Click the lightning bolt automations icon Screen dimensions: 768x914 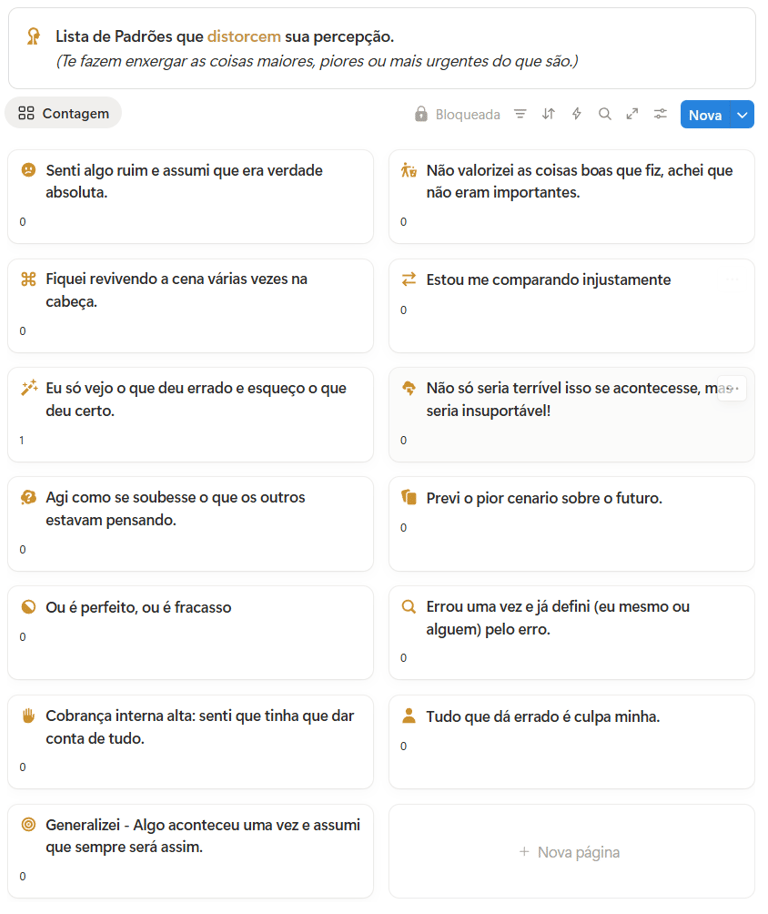[576, 114]
